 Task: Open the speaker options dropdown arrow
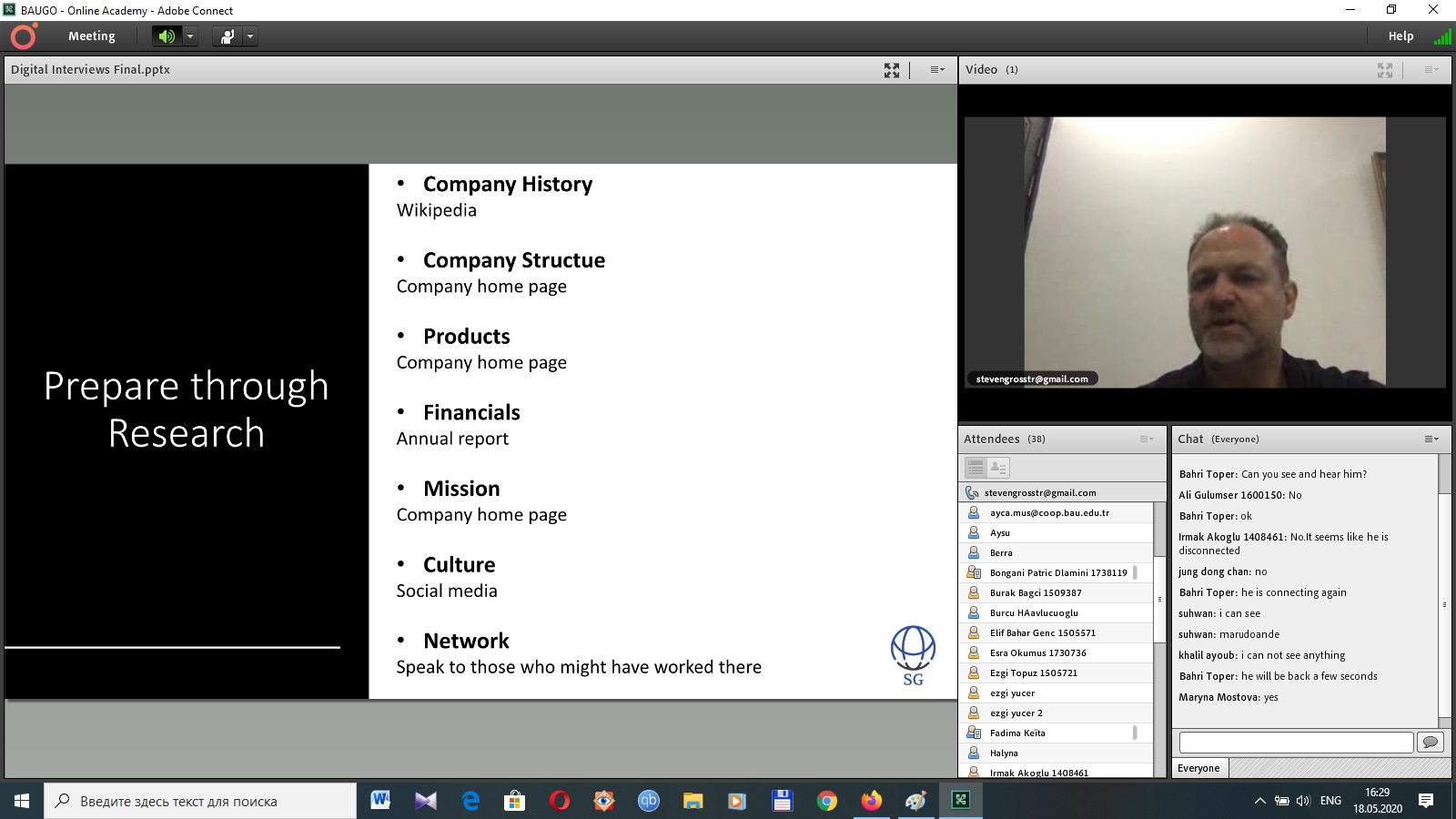[190, 36]
